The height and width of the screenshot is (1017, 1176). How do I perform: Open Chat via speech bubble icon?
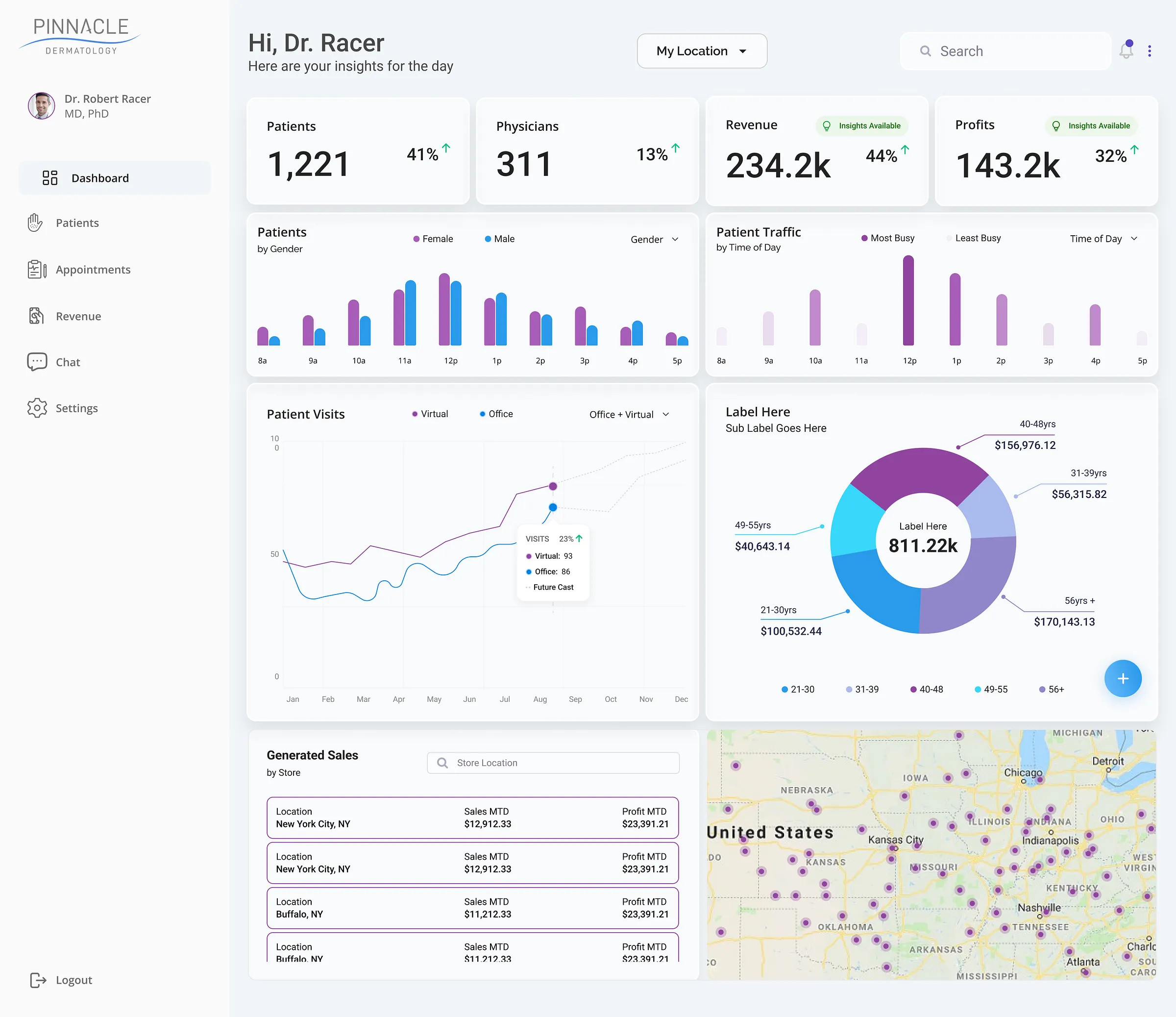[37, 362]
